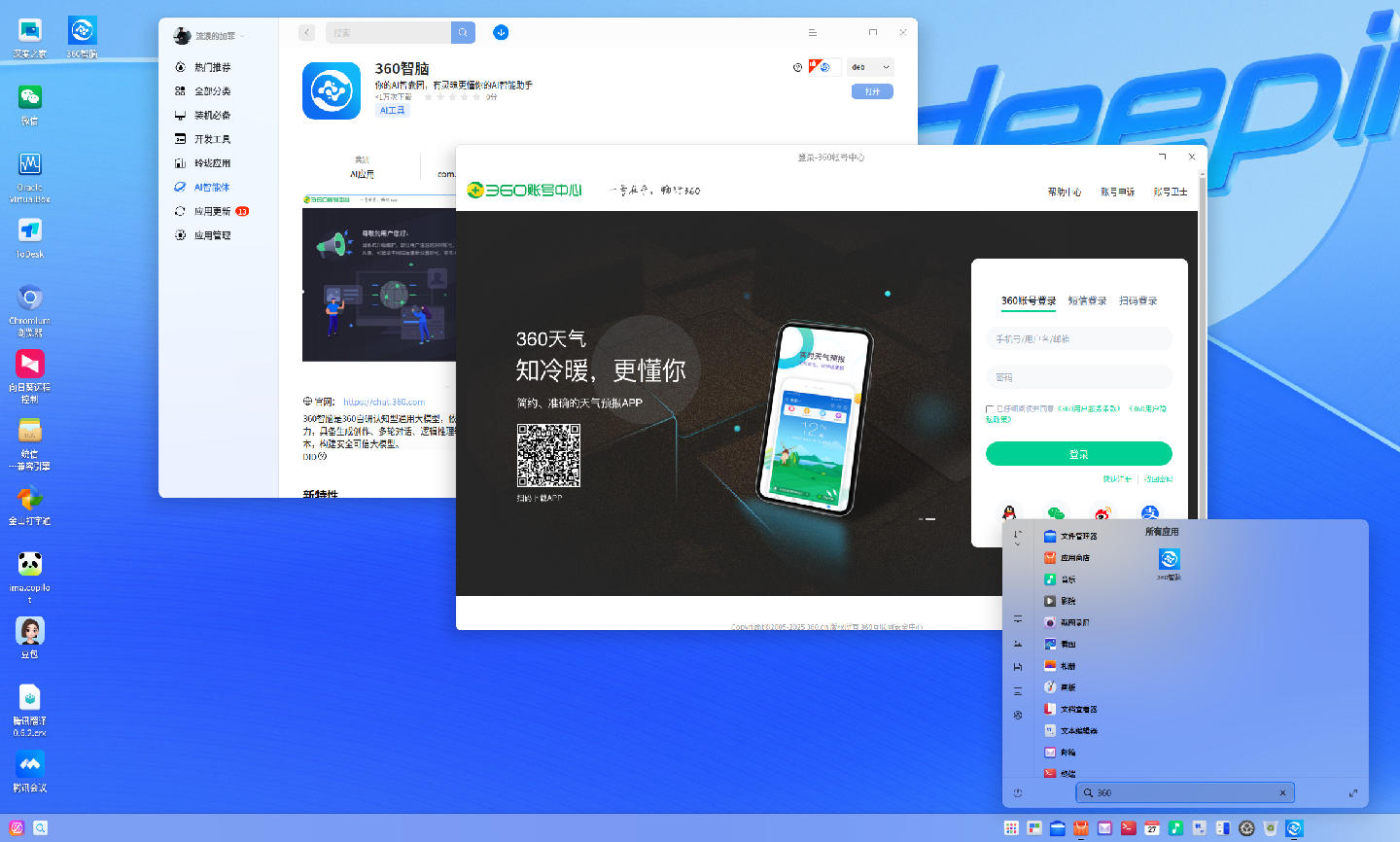Click the download manager icon in app store toolbar
The image size is (1400, 842).
501,32
